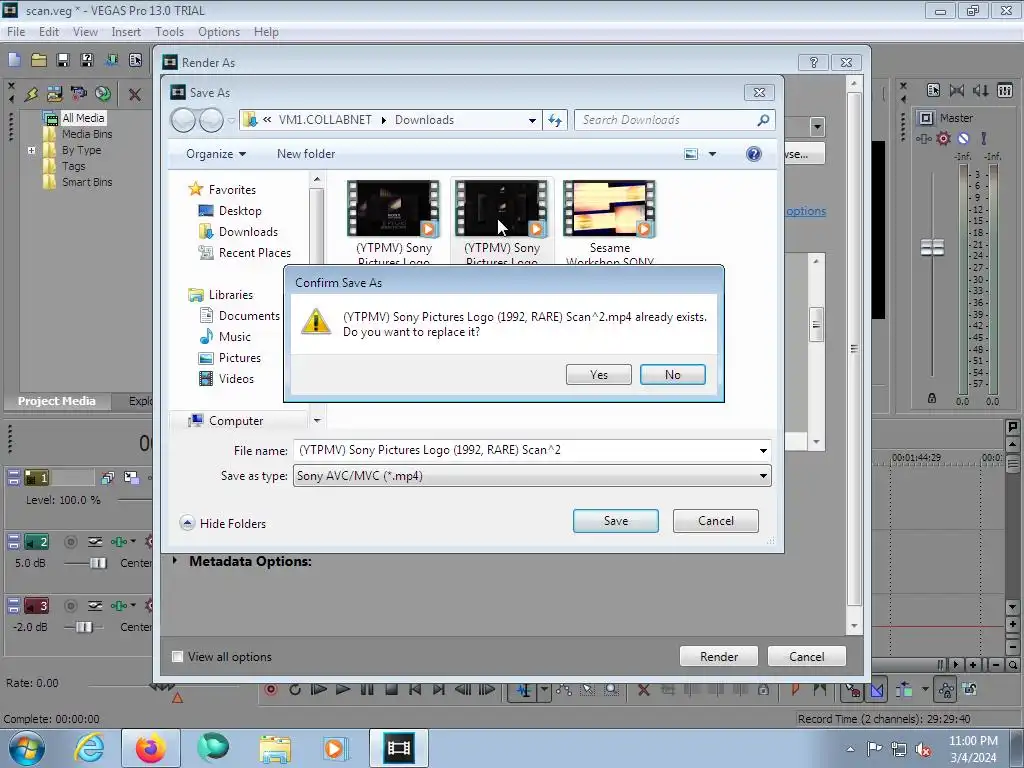This screenshot has width=1024, height=768.
Task: Click the track 2 Automation Settings gear icon
Action: click(148, 541)
